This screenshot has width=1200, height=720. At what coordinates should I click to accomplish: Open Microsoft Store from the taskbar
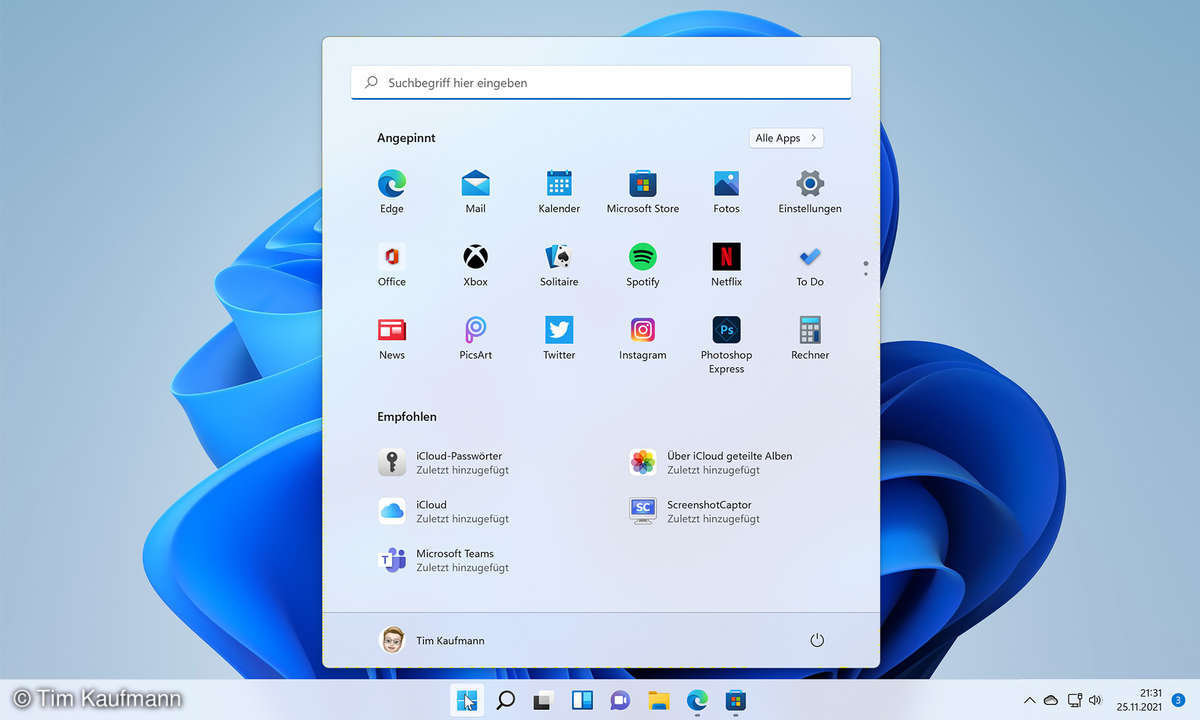(x=734, y=700)
